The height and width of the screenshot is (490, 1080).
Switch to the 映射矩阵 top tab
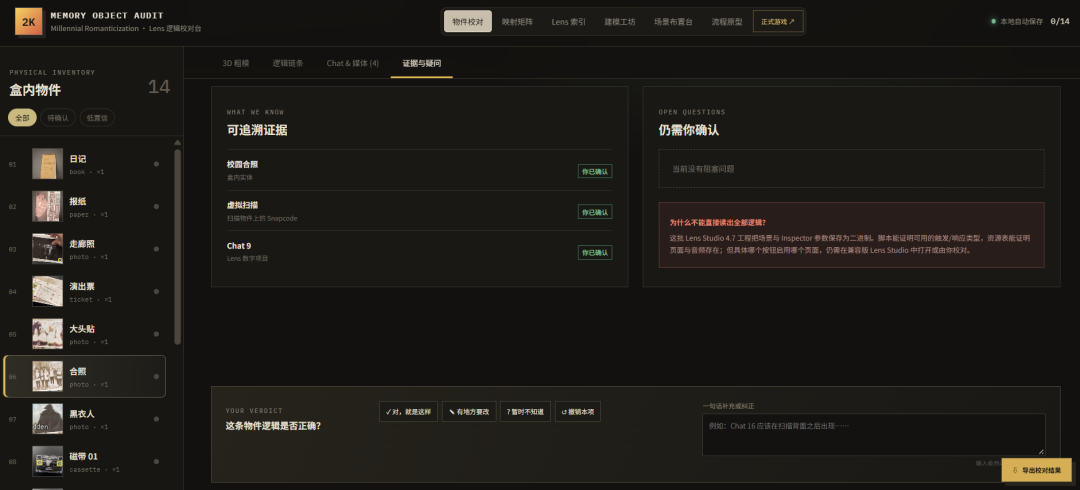coord(517,21)
